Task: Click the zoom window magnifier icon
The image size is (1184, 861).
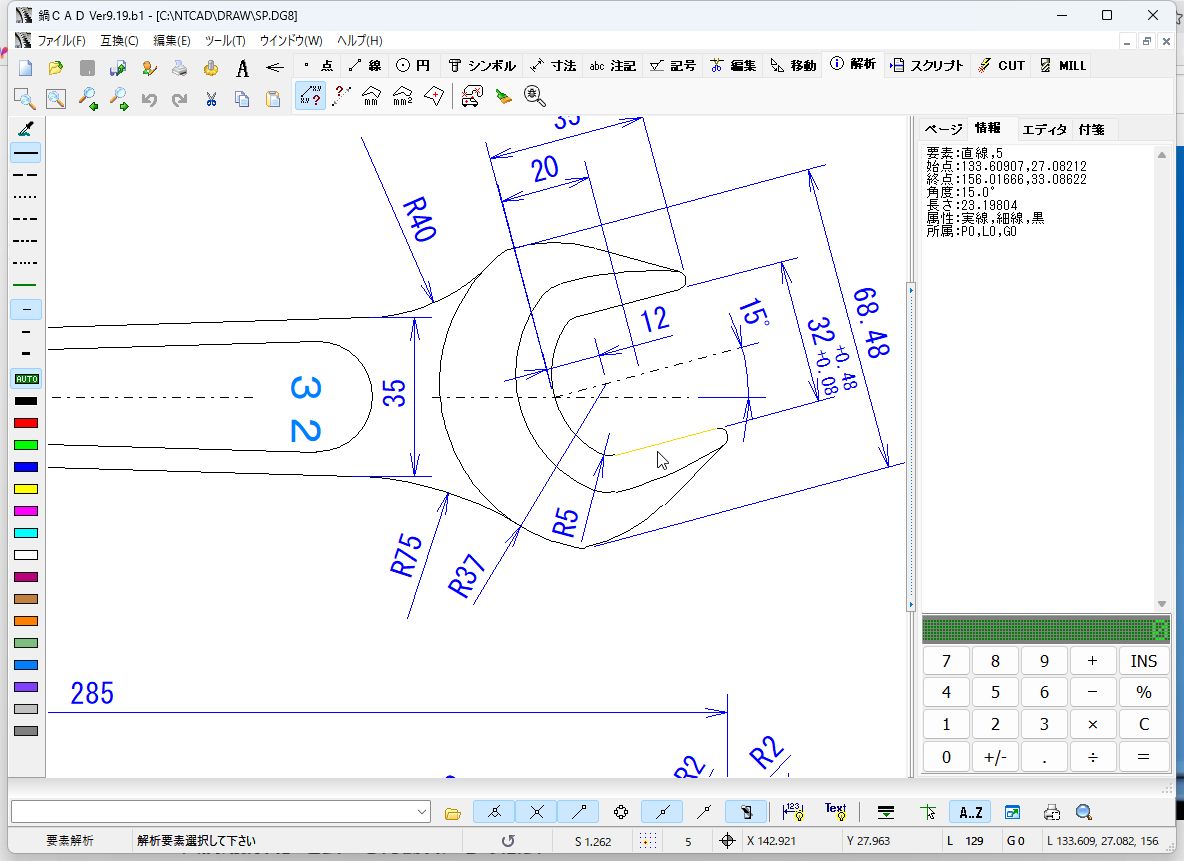Action: pyautogui.click(x=25, y=98)
